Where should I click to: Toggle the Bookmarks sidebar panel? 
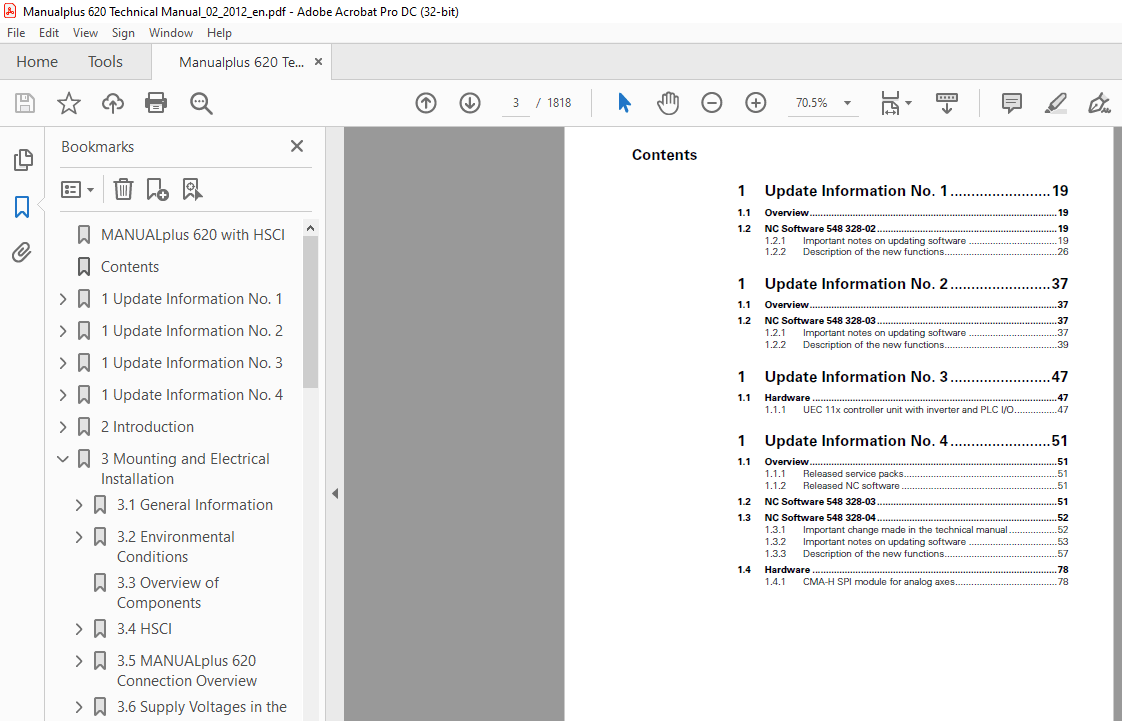(x=21, y=207)
